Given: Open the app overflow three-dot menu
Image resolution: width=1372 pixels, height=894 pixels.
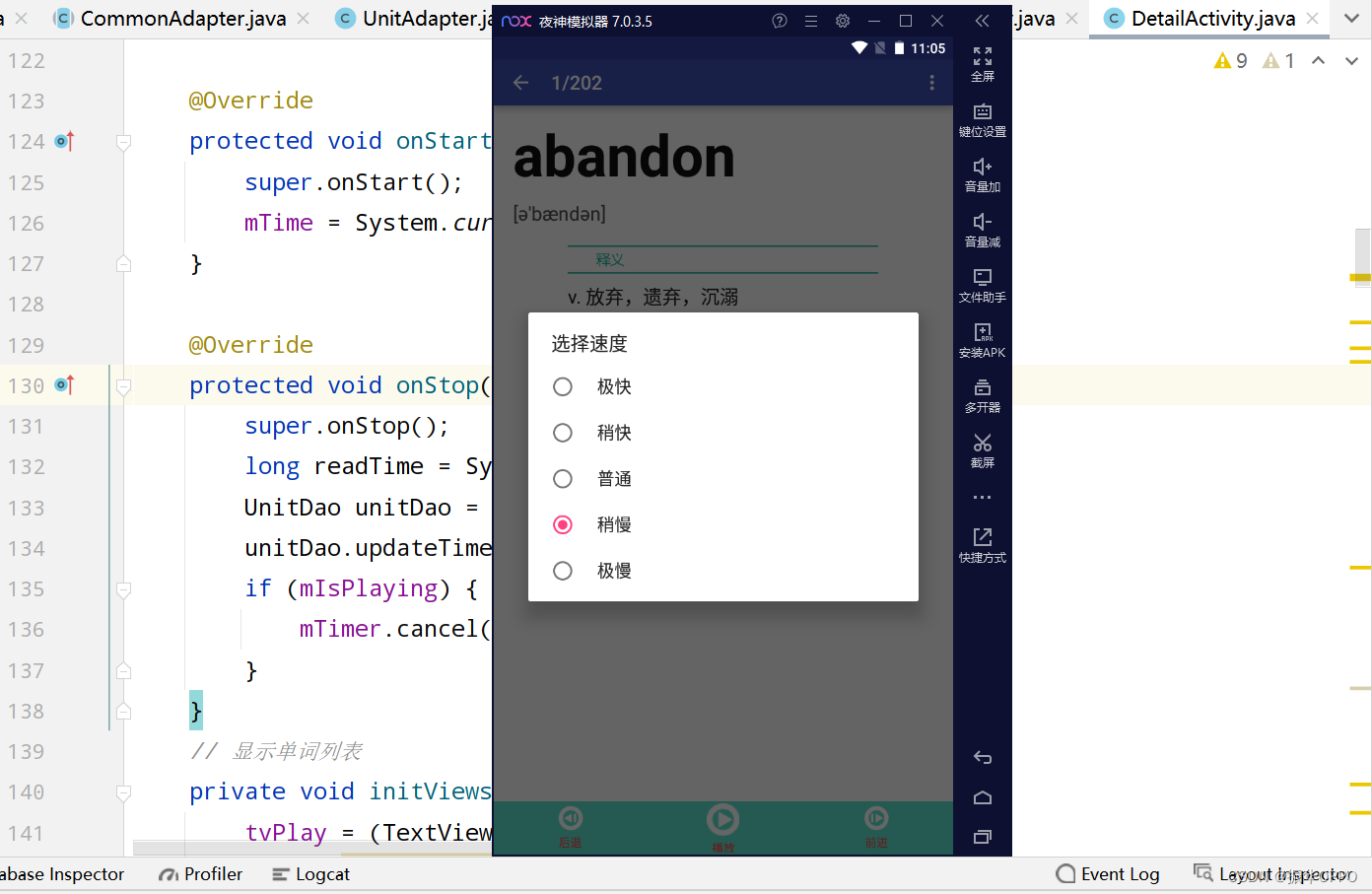Looking at the screenshot, I should 931,83.
